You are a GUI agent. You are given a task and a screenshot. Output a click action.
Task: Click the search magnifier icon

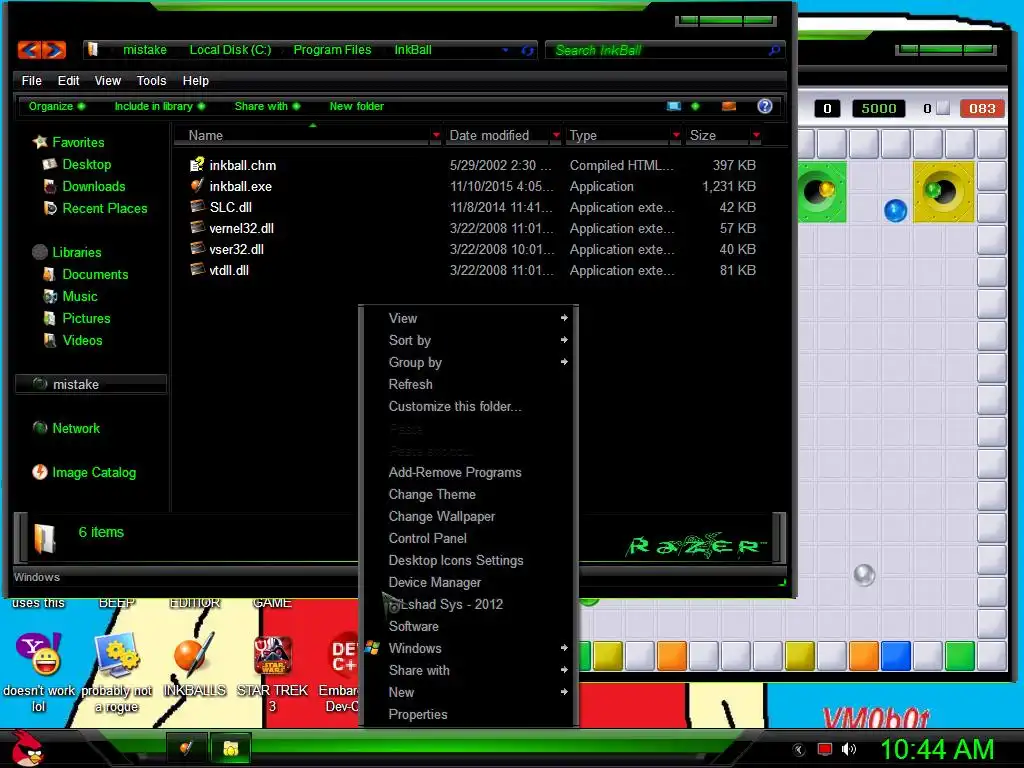(x=774, y=50)
